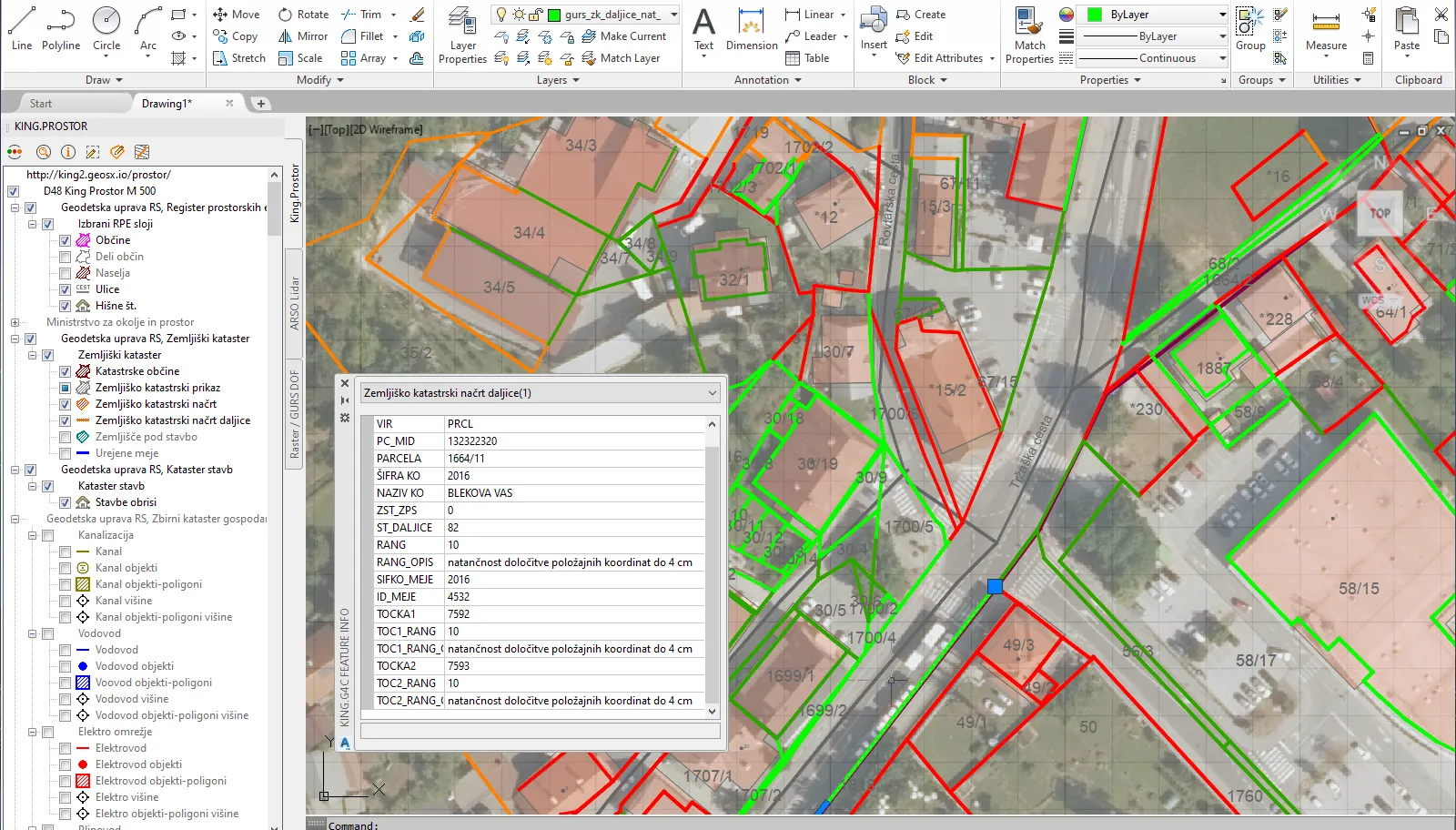Image resolution: width=1456 pixels, height=830 pixels.
Task: Open the current layer dropdown gurs_zk_daljice_nat
Action: [673, 15]
